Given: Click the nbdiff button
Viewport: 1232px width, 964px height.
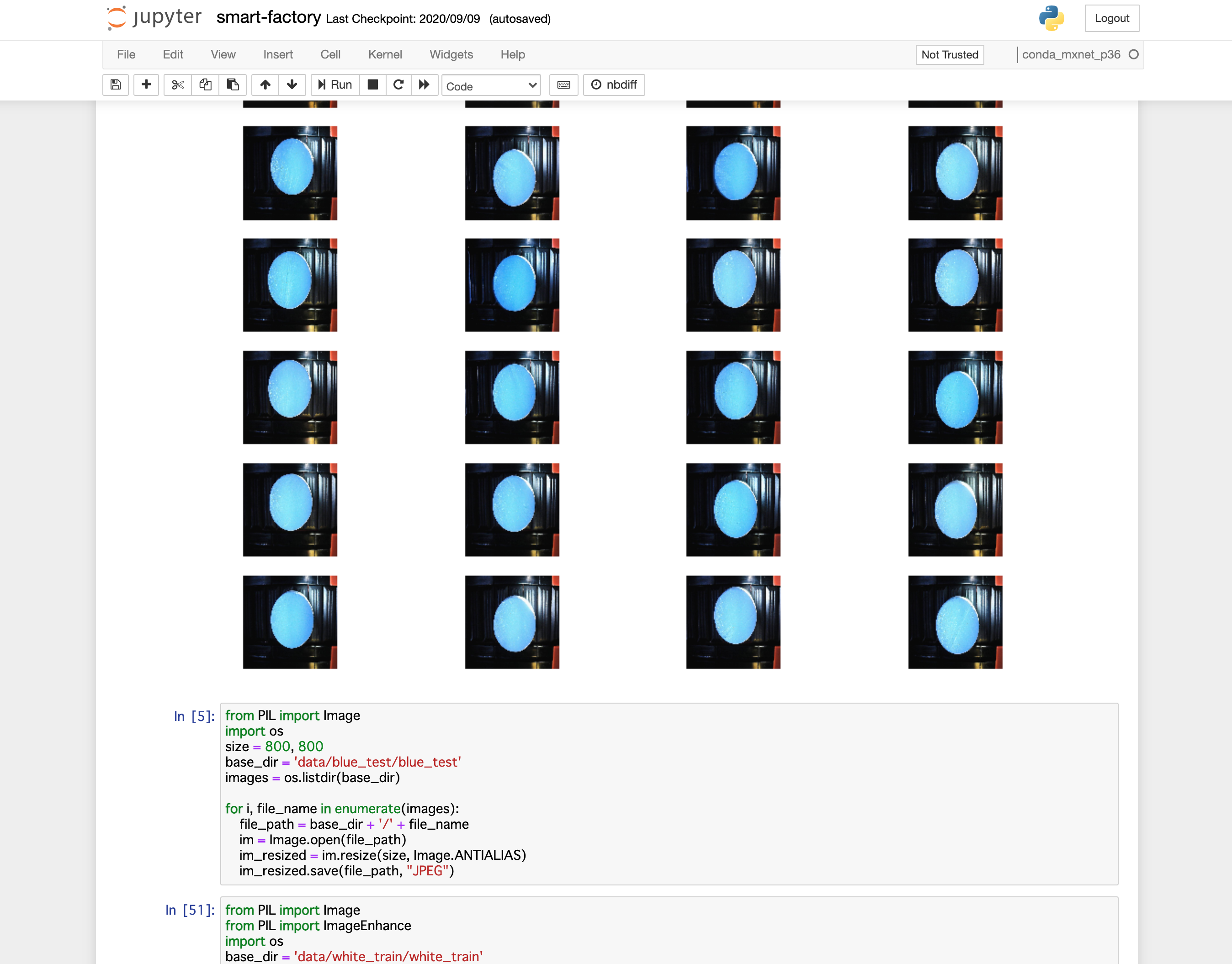Looking at the screenshot, I should 614,85.
